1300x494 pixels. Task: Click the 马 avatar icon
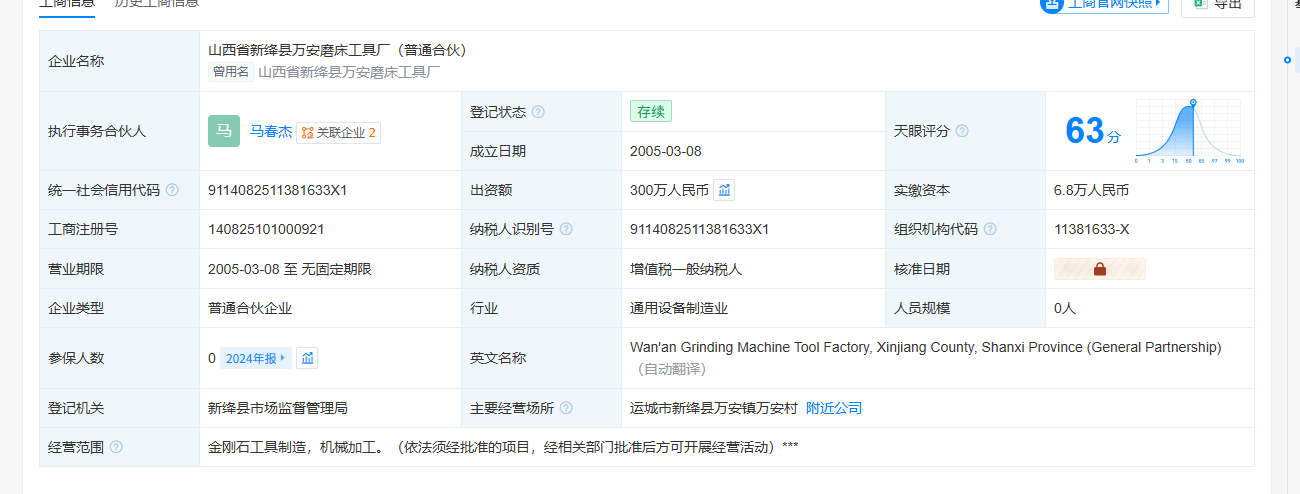coord(224,131)
